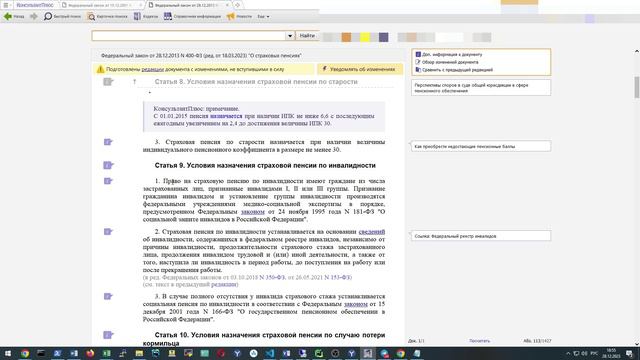Click bookmark icon beside Статья 8 heading
Screen dimensions: 640x360
point(108,82)
